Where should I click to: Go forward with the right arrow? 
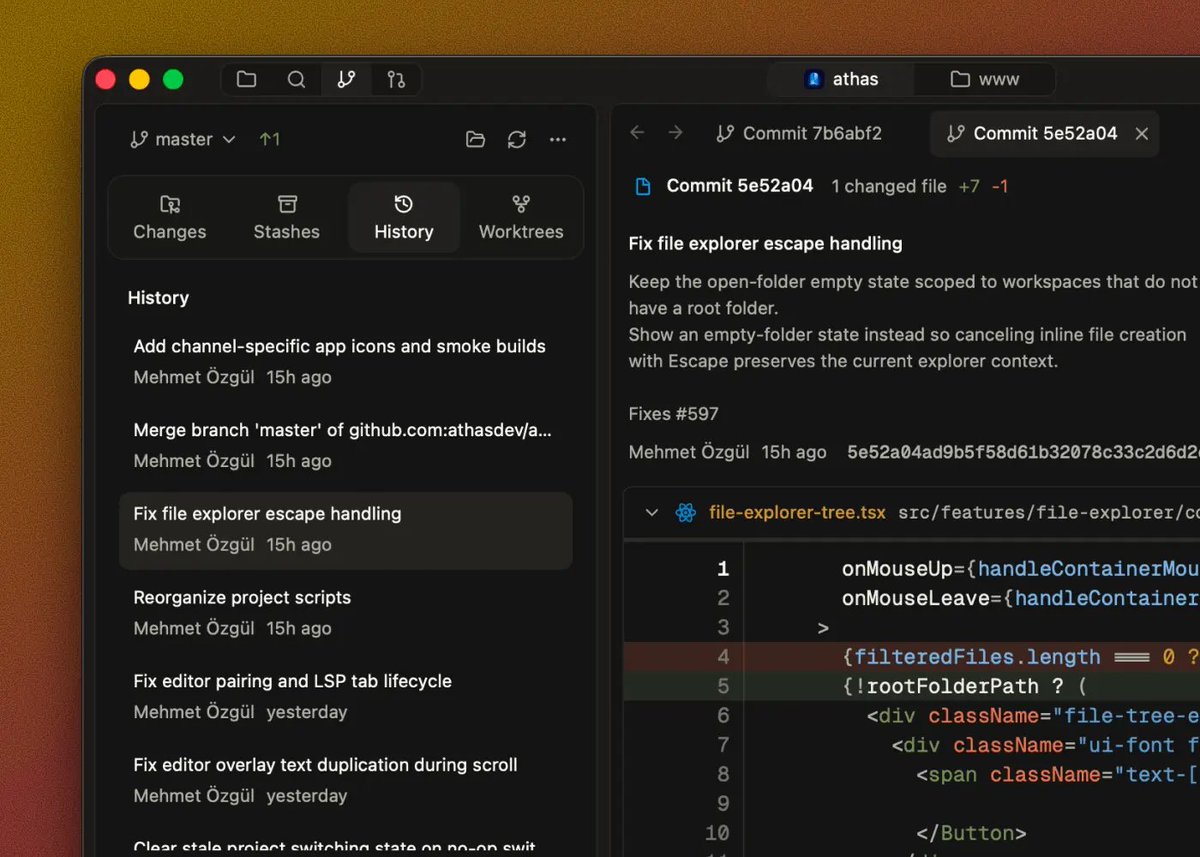pos(675,133)
